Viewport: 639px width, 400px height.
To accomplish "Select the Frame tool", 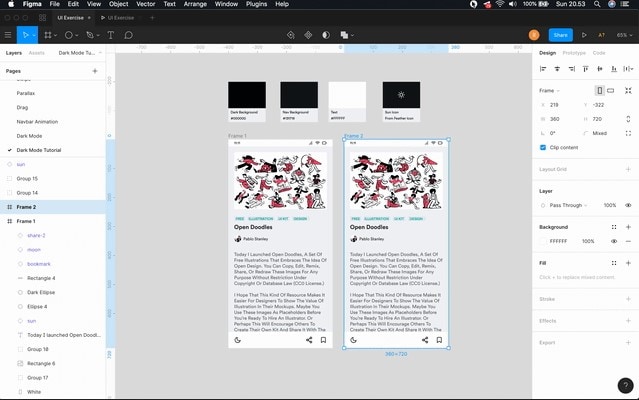I will click(x=48, y=35).
